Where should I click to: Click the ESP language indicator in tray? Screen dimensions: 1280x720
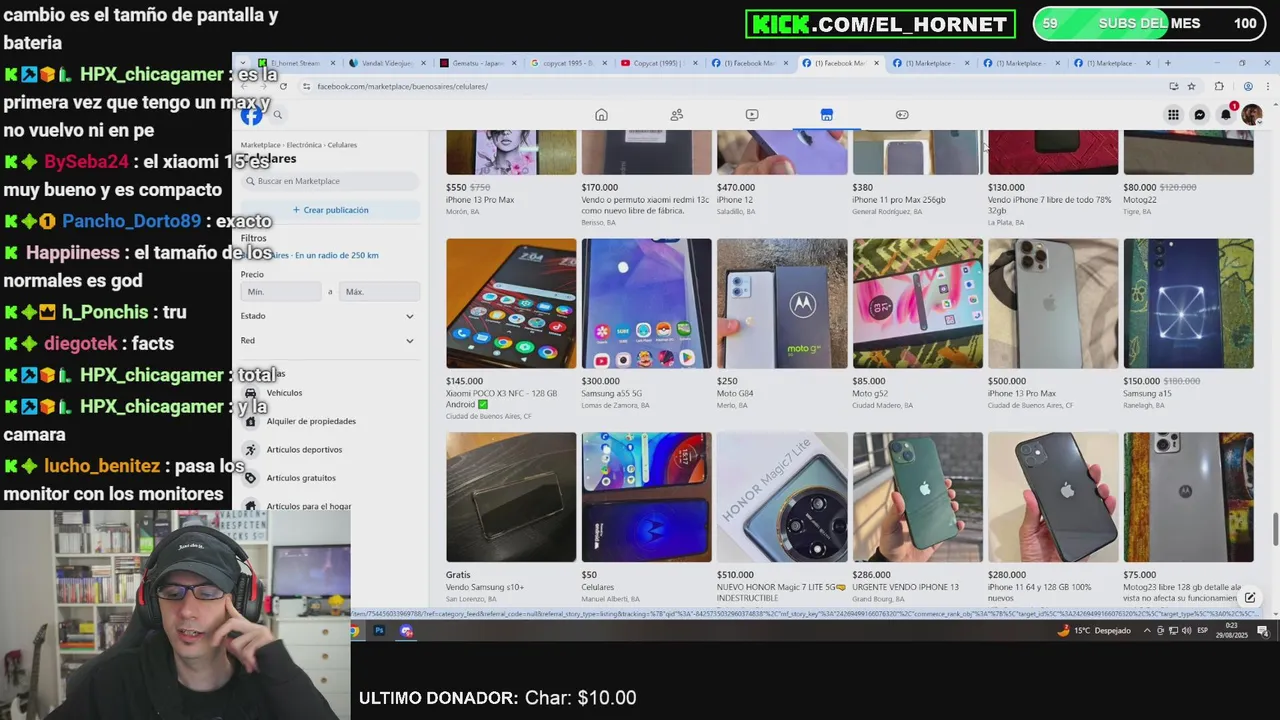1203,631
